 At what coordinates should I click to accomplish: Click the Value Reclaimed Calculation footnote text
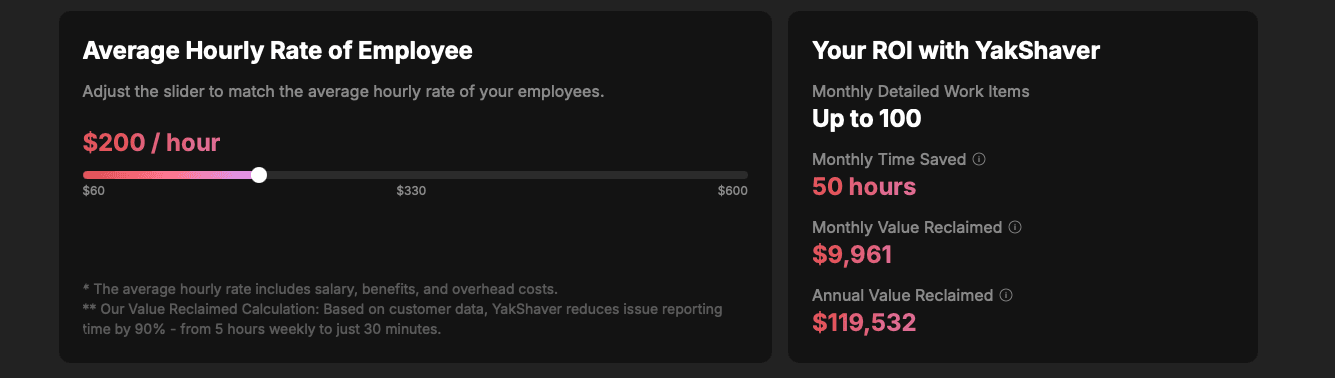click(402, 319)
